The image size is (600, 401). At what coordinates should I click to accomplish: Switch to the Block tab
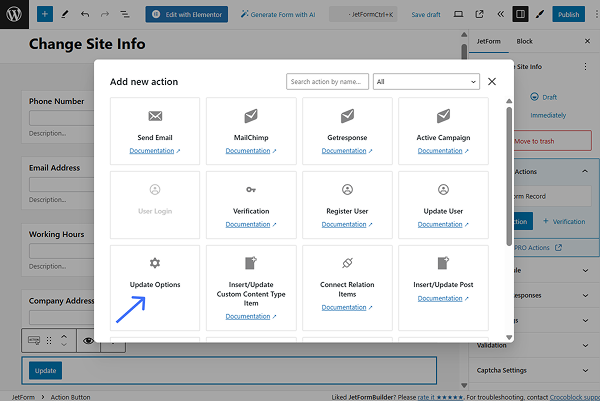524,41
